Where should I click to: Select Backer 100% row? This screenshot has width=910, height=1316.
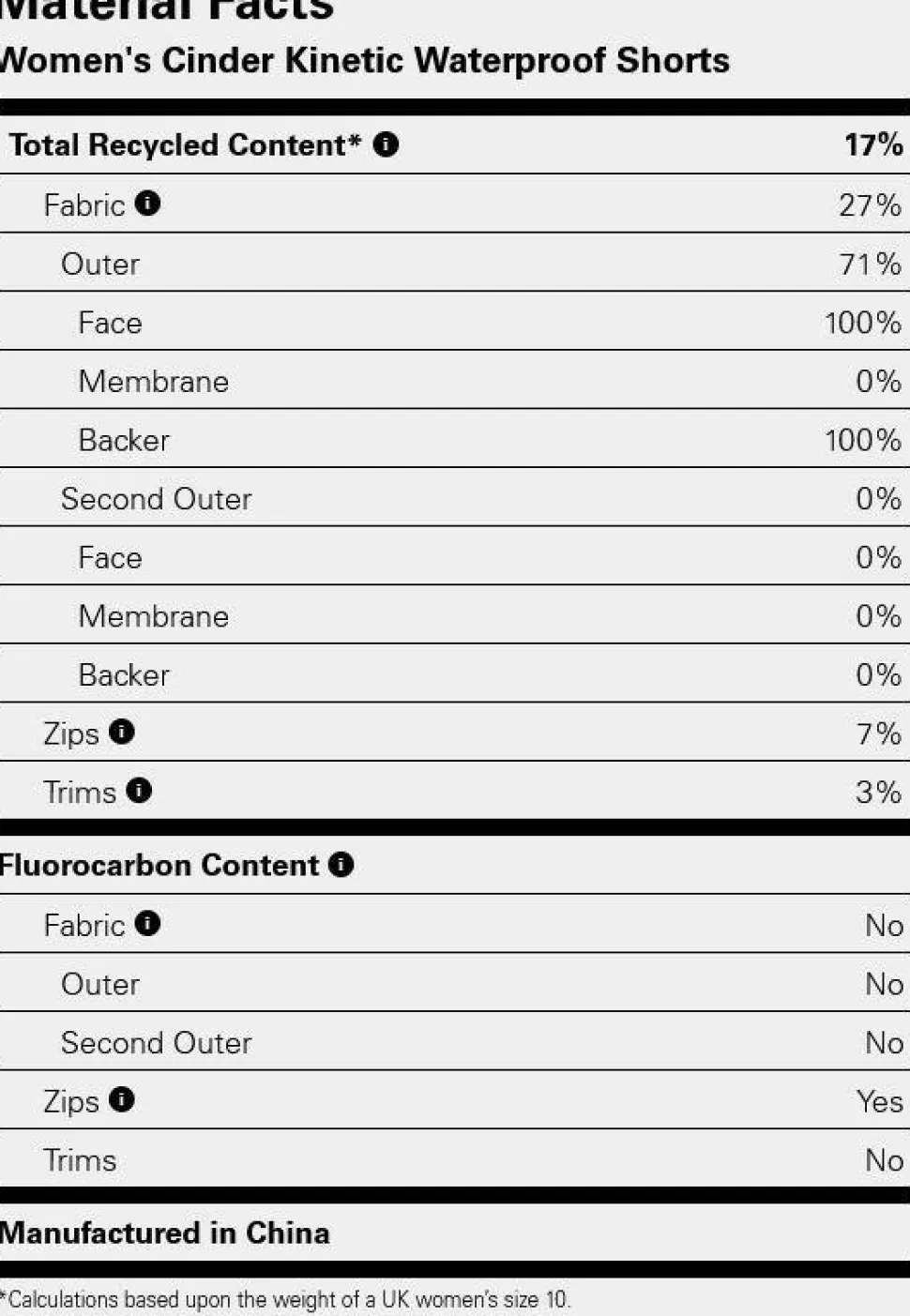(454, 439)
